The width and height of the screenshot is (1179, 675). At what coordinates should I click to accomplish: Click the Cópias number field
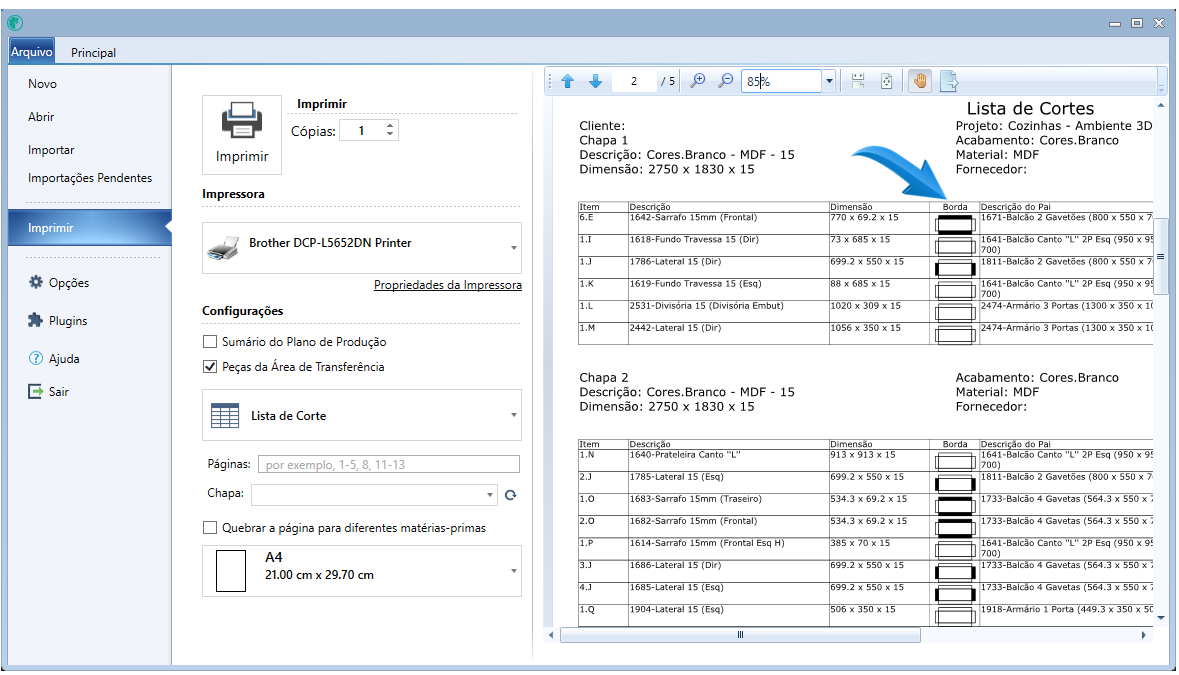tap(362, 131)
